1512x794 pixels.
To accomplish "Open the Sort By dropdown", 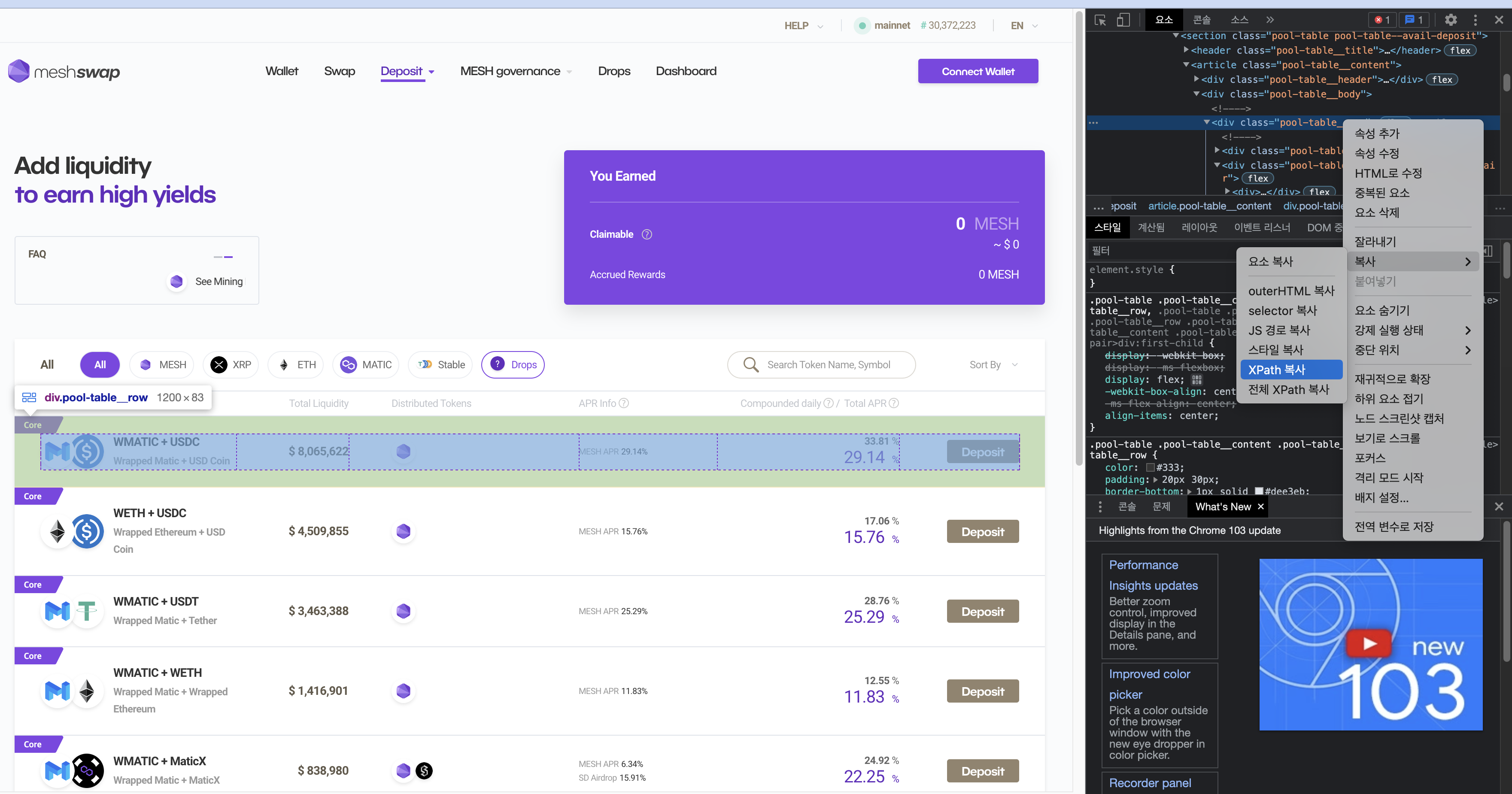I will pyautogui.click(x=993, y=364).
